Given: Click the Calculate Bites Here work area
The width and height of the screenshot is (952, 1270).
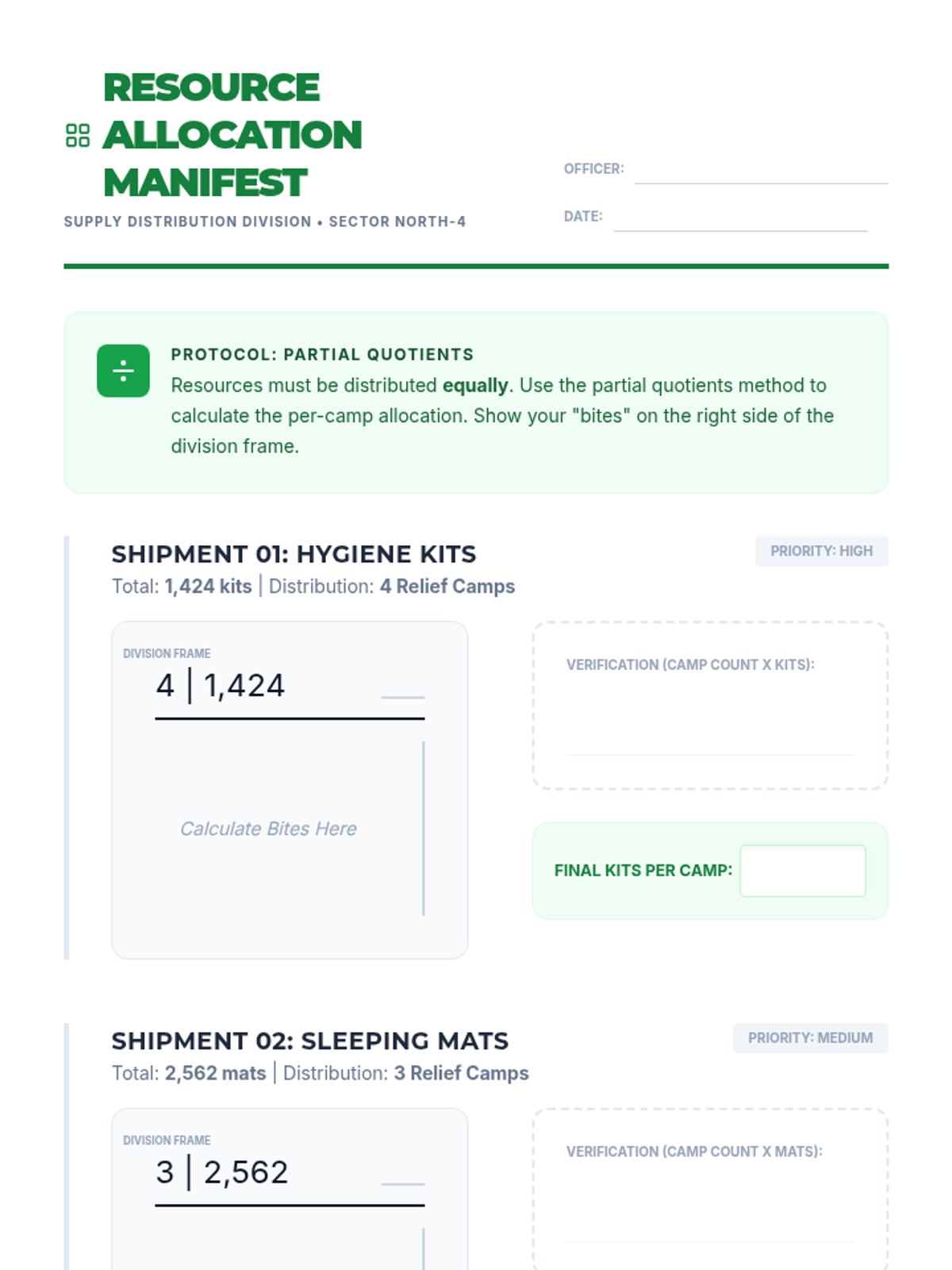Looking at the screenshot, I should click(268, 829).
